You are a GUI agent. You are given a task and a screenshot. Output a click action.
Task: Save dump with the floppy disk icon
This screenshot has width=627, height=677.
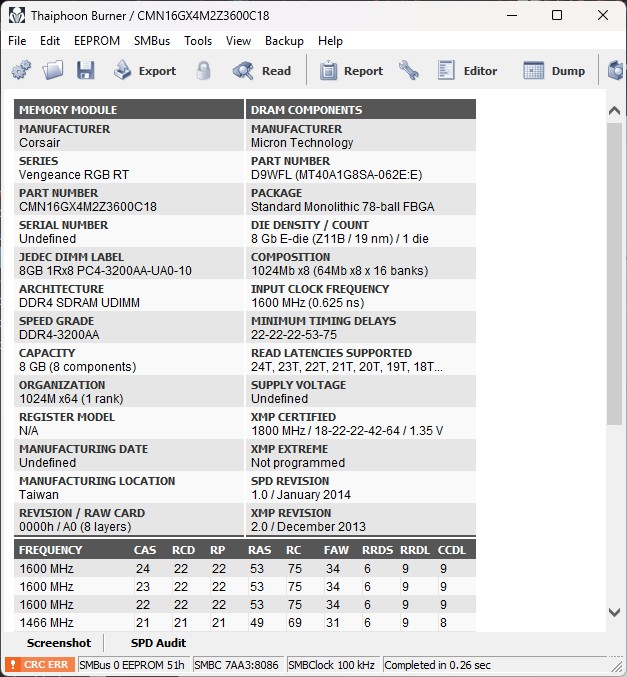86,70
